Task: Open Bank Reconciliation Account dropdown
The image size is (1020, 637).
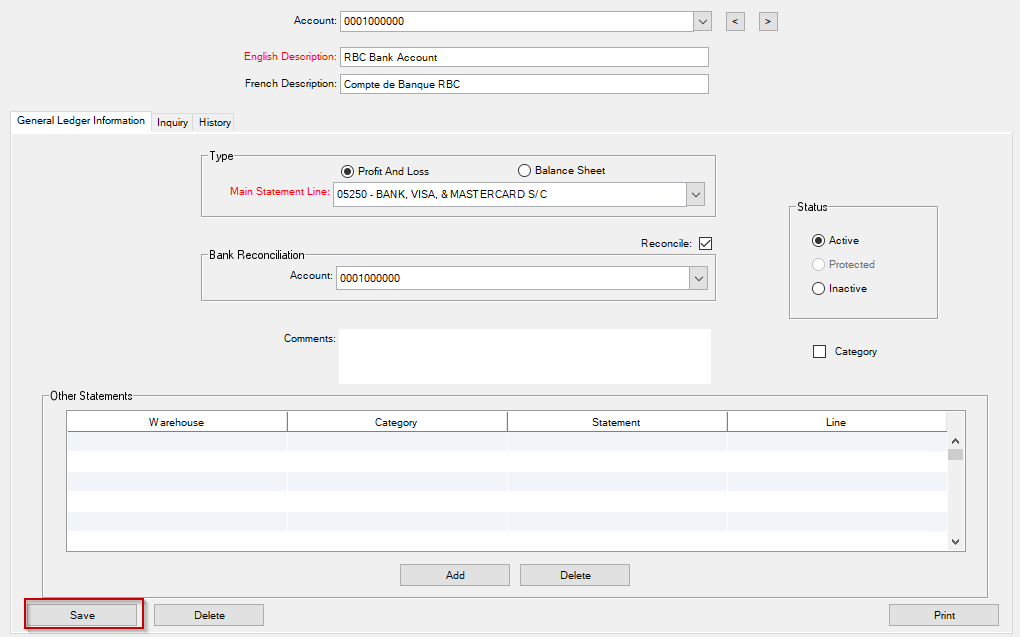Action: point(699,278)
